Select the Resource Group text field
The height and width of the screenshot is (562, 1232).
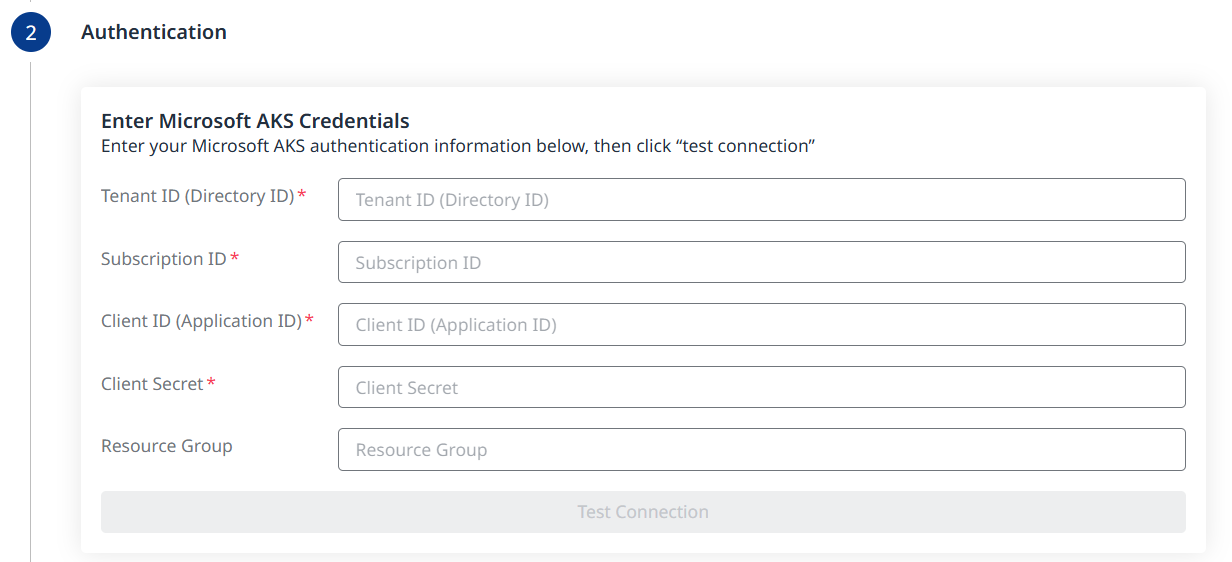tap(761, 450)
